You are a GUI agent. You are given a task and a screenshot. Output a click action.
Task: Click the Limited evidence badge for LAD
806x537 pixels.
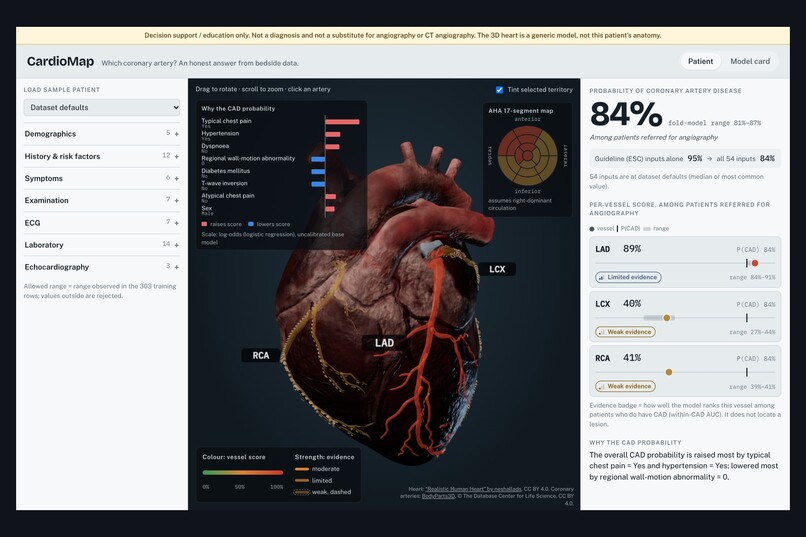coord(628,277)
